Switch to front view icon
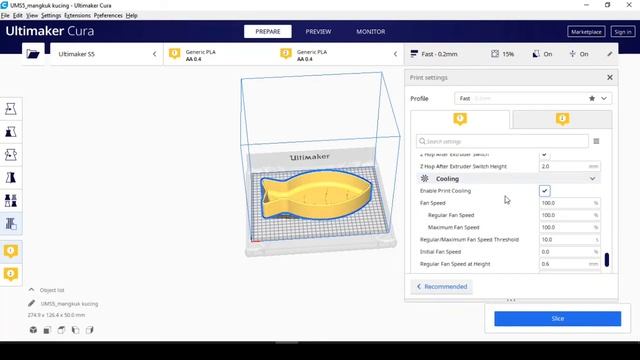This screenshot has height=360, width=640. click(x=47, y=330)
